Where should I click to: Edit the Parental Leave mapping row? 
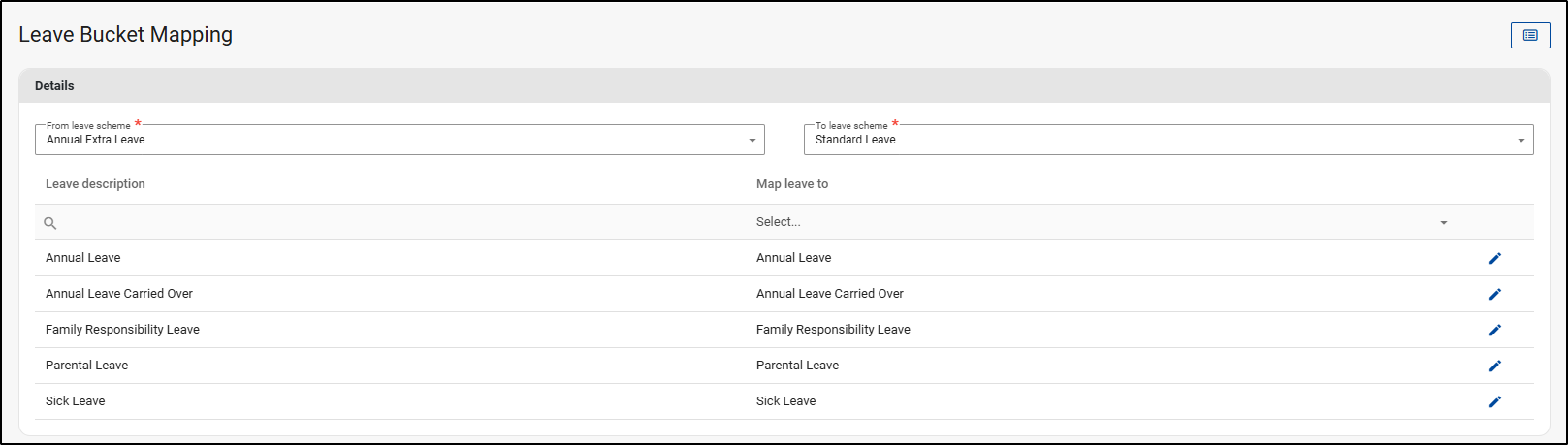(1494, 366)
